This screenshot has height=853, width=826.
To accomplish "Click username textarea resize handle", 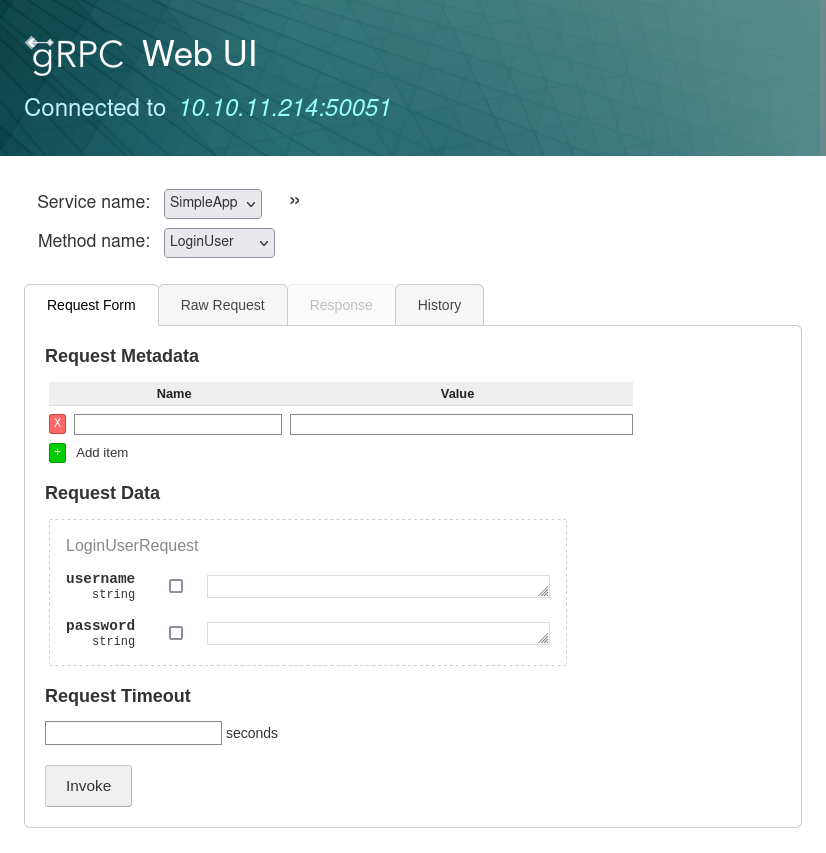I will pos(543,591).
